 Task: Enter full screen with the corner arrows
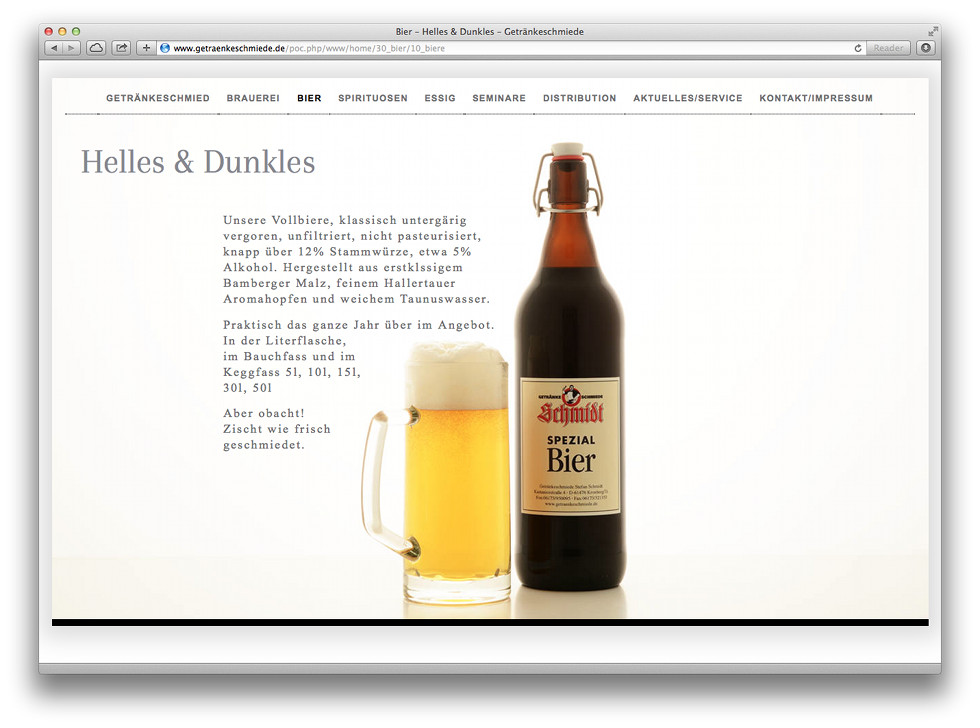[932, 31]
